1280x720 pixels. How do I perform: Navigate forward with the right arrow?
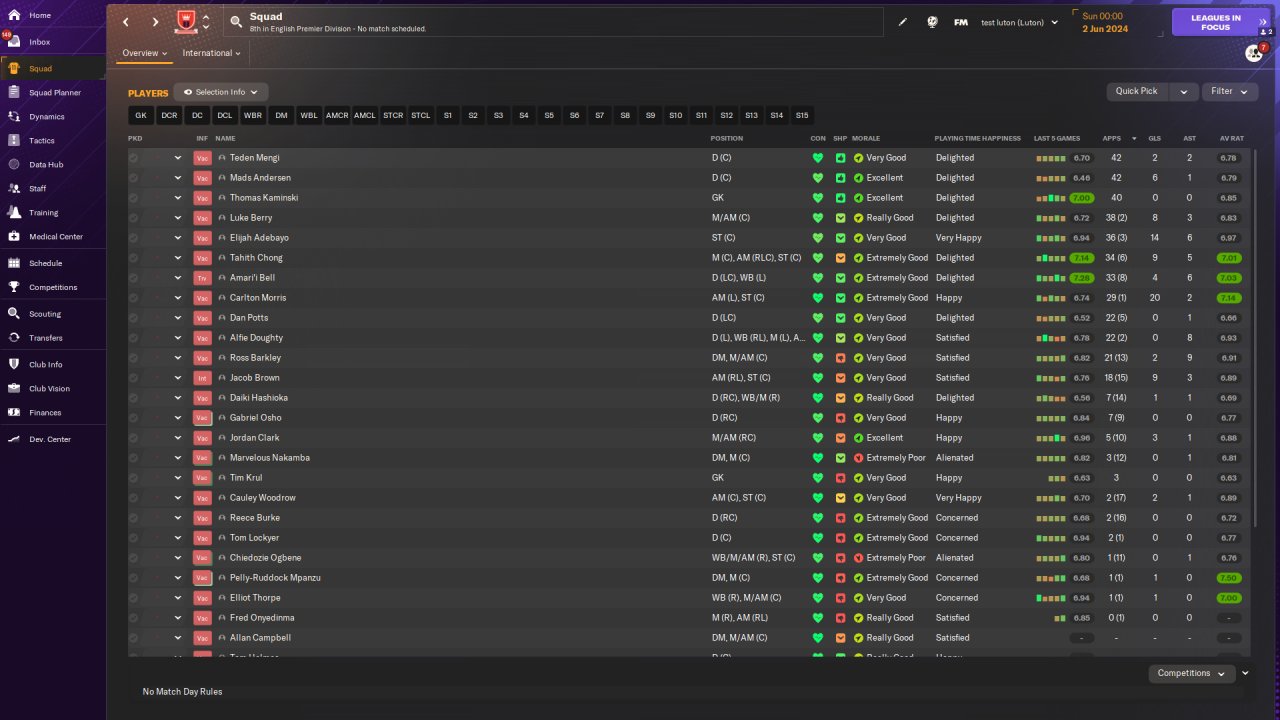tap(155, 22)
